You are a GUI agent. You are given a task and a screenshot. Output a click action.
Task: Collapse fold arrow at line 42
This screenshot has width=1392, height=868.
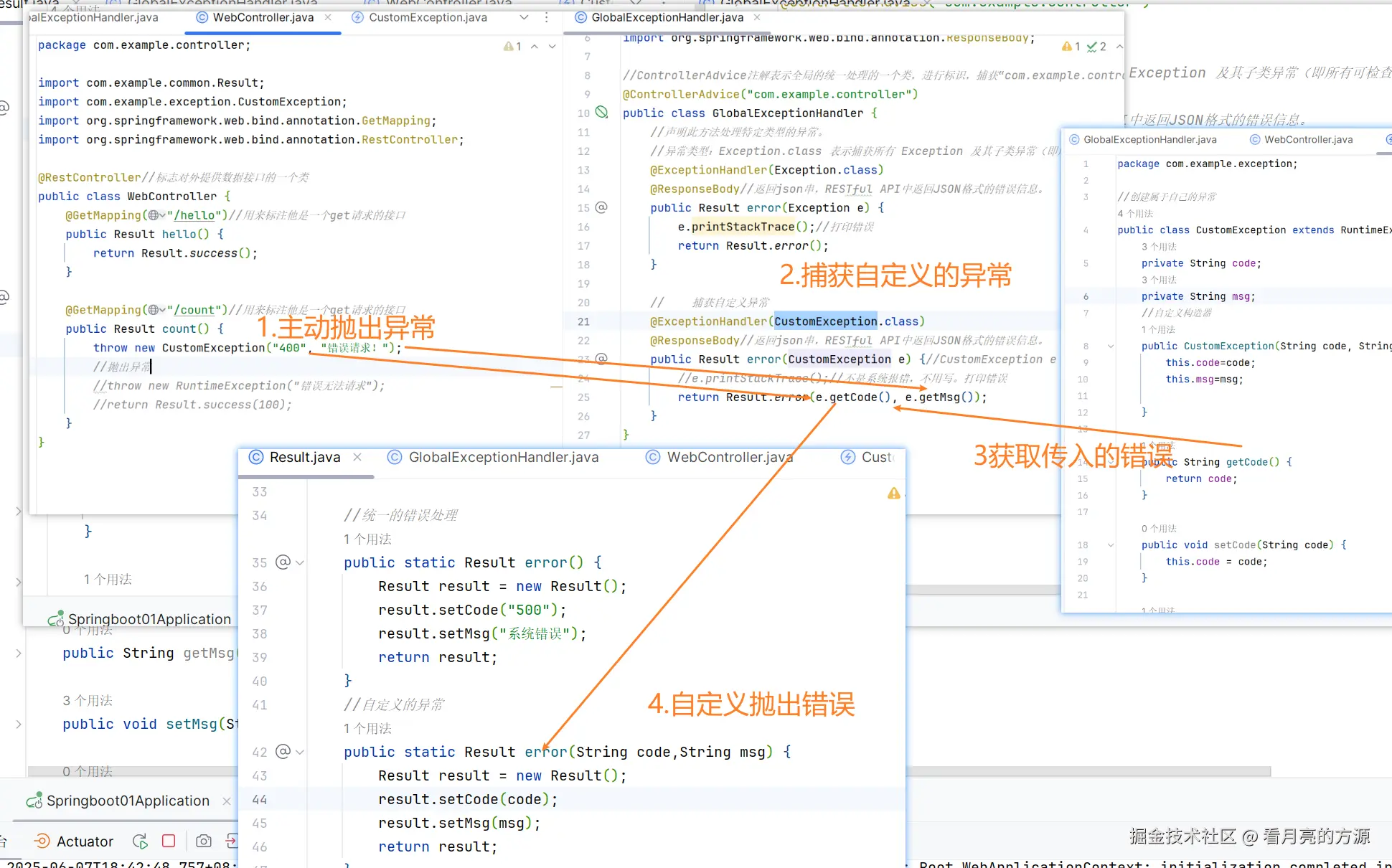pyautogui.click(x=300, y=753)
